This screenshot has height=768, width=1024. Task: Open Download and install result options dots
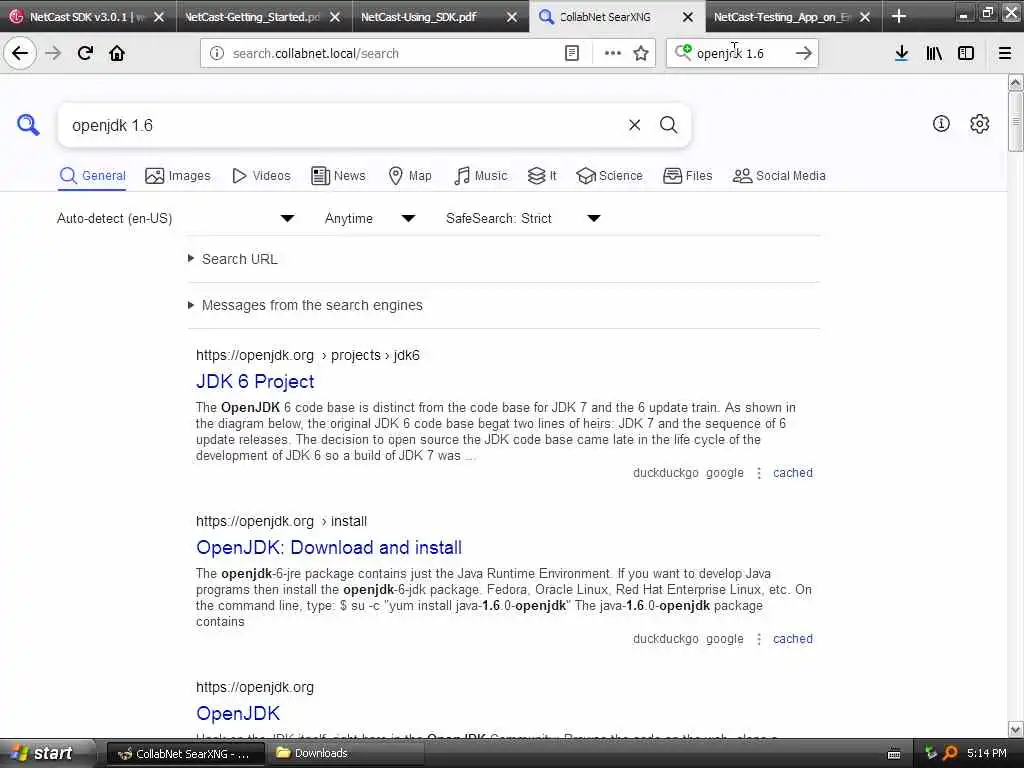(759, 639)
